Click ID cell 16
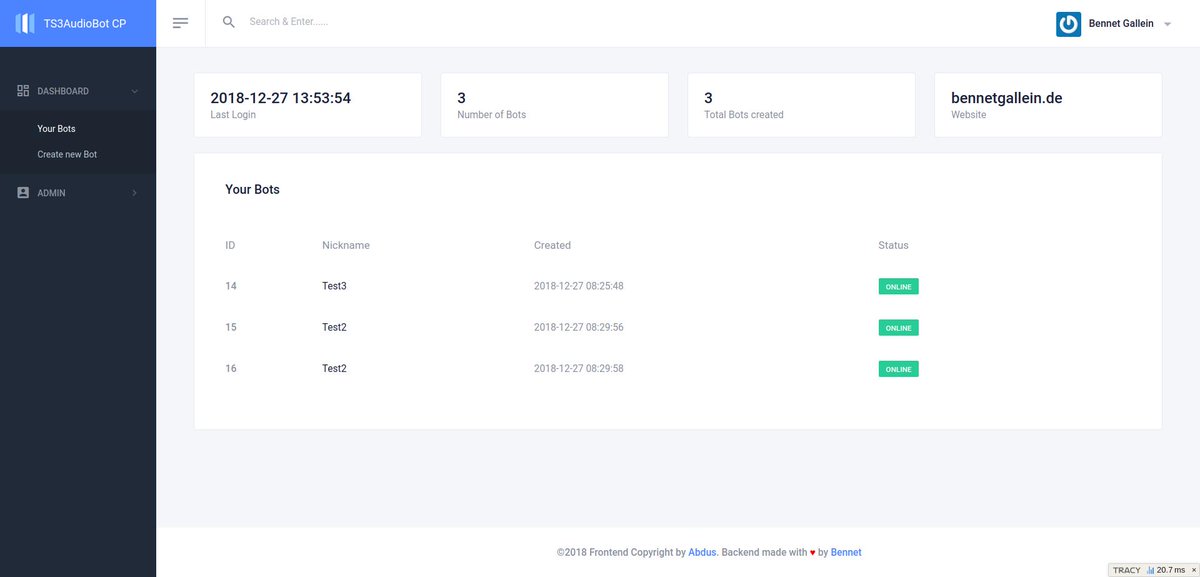The image size is (1200, 577). coord(231,368)
